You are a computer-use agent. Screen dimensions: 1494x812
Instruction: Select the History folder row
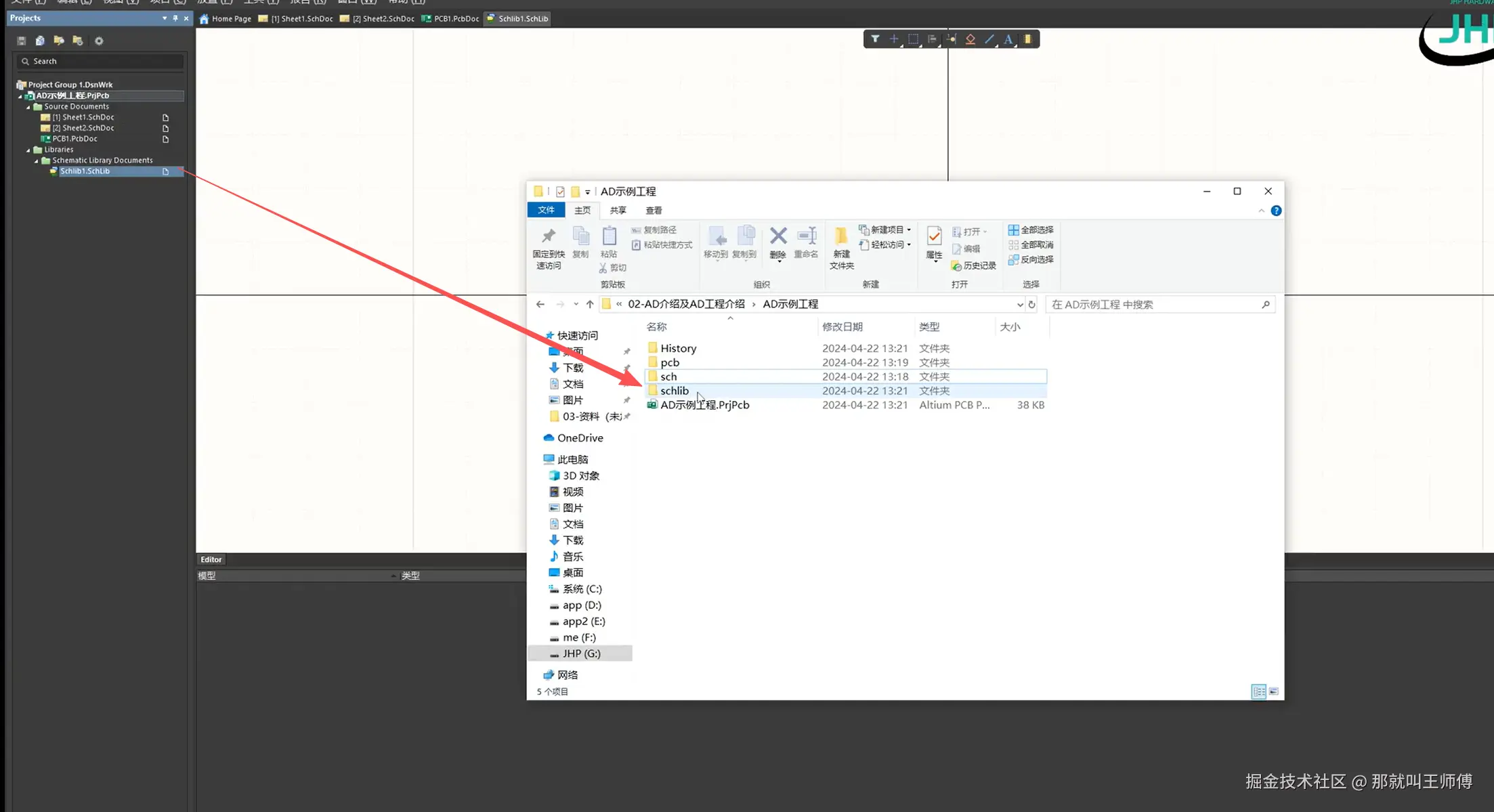[x=846, y=348]
